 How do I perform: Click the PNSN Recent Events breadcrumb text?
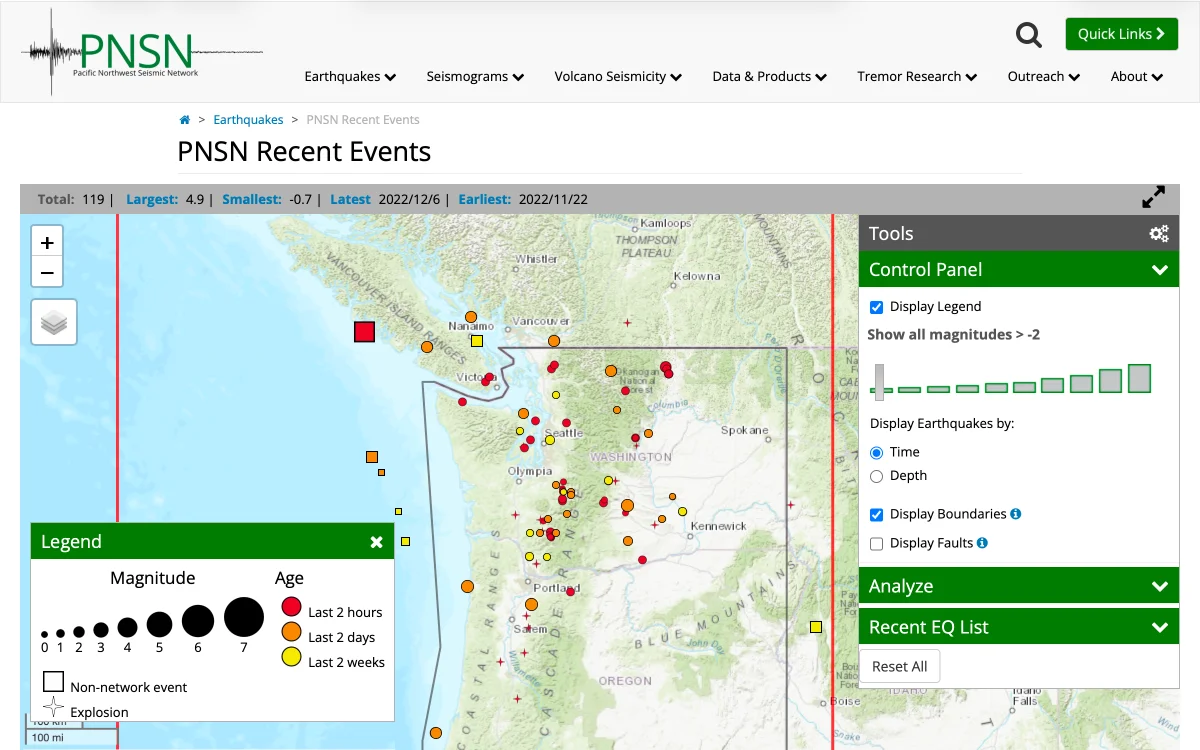363,120
